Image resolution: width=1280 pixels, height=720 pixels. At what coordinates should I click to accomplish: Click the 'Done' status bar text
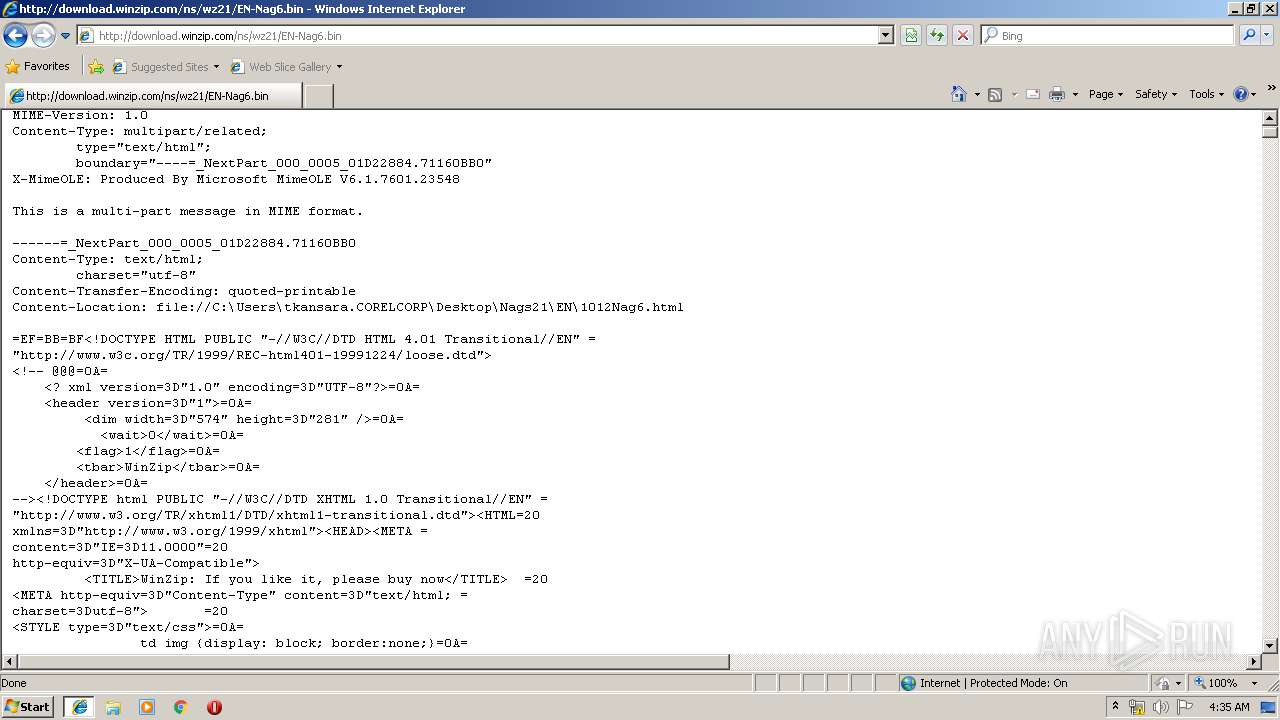(14, 683)
